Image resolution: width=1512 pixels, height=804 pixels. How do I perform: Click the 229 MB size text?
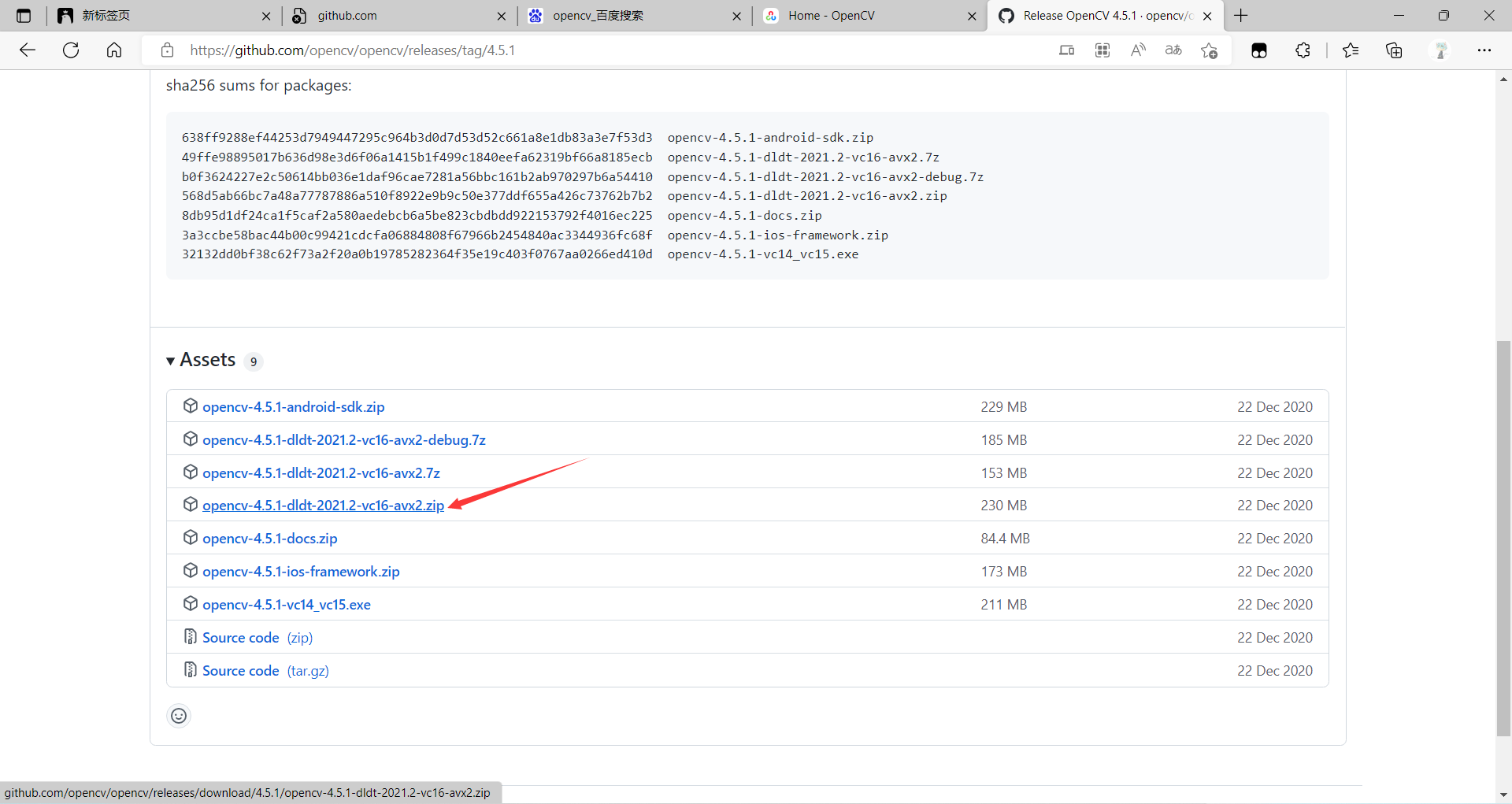pos(1003,407)
